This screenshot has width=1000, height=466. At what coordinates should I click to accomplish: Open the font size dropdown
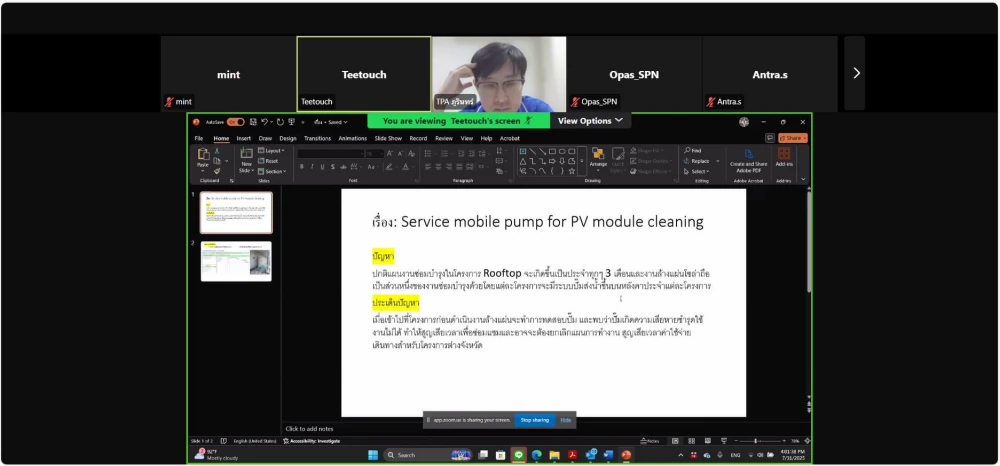click(x=381, y=154)
